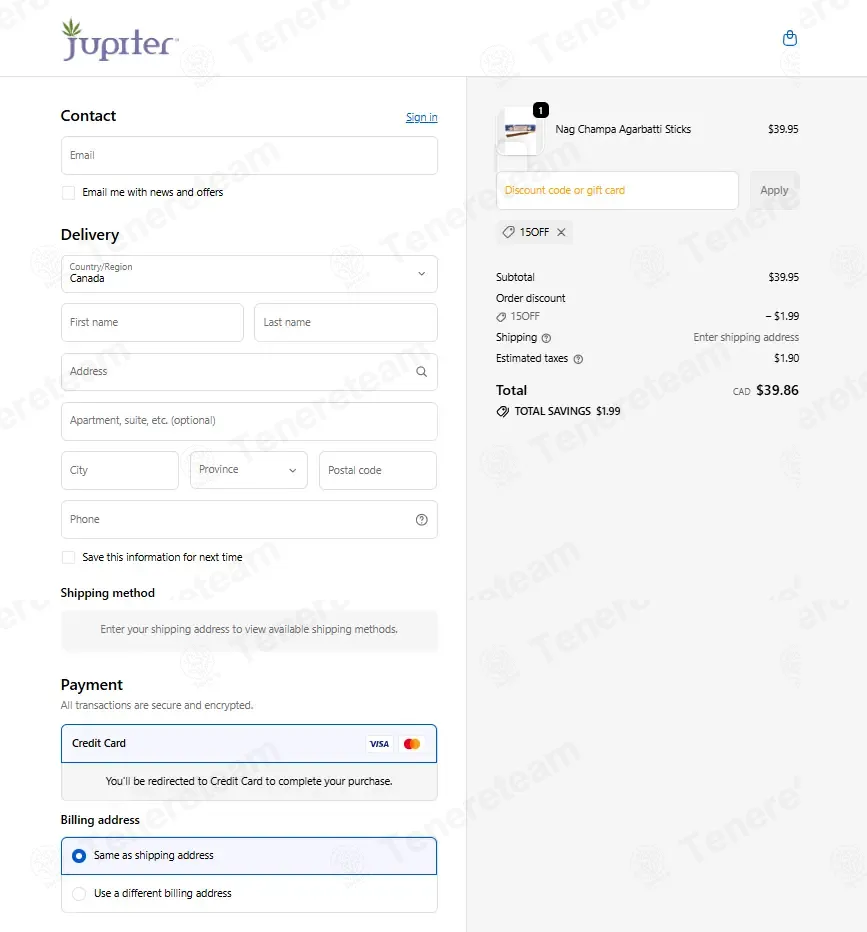
Task: Click the Nag Champa Agarbatti Sticks name
Action: [x=623, y=129]
